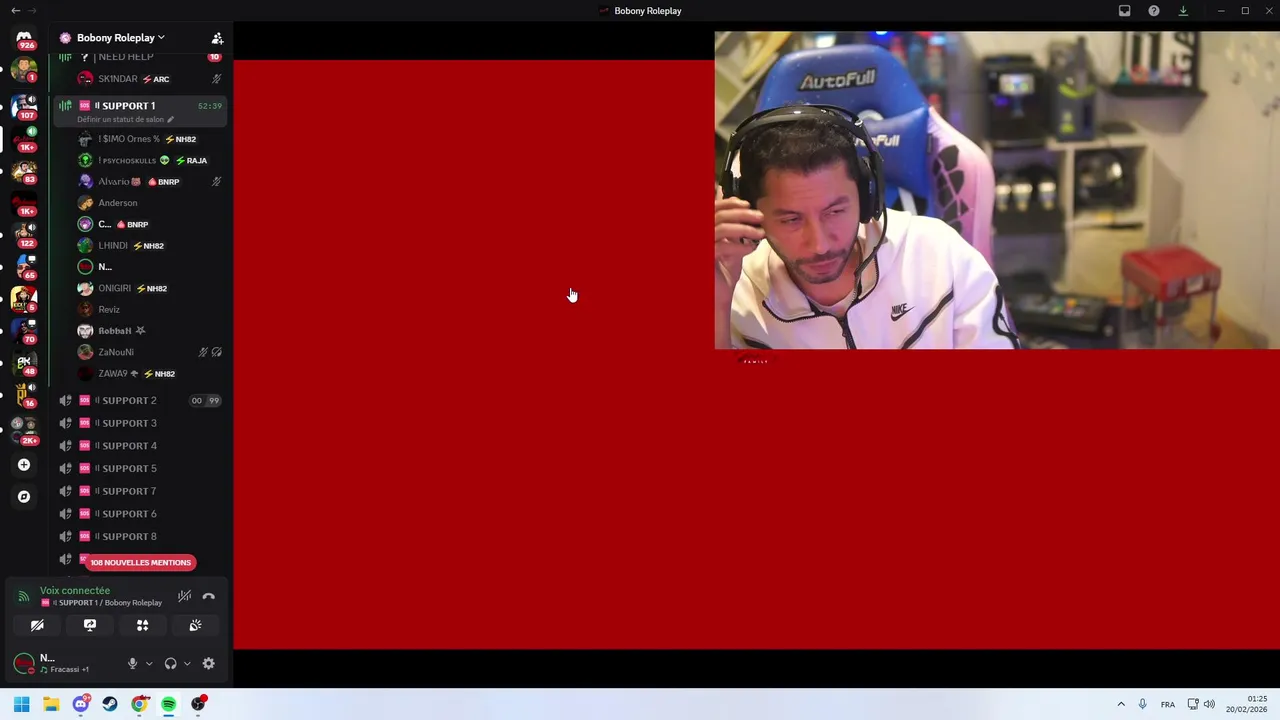Select user BobbaN in voice list
Screen dimensions: 1280x720
tap(150, 331)
